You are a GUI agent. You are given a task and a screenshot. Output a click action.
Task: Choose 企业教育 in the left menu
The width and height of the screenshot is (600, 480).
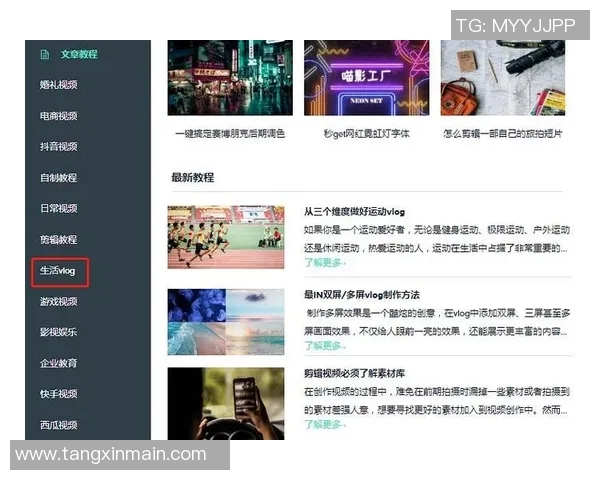58,363
